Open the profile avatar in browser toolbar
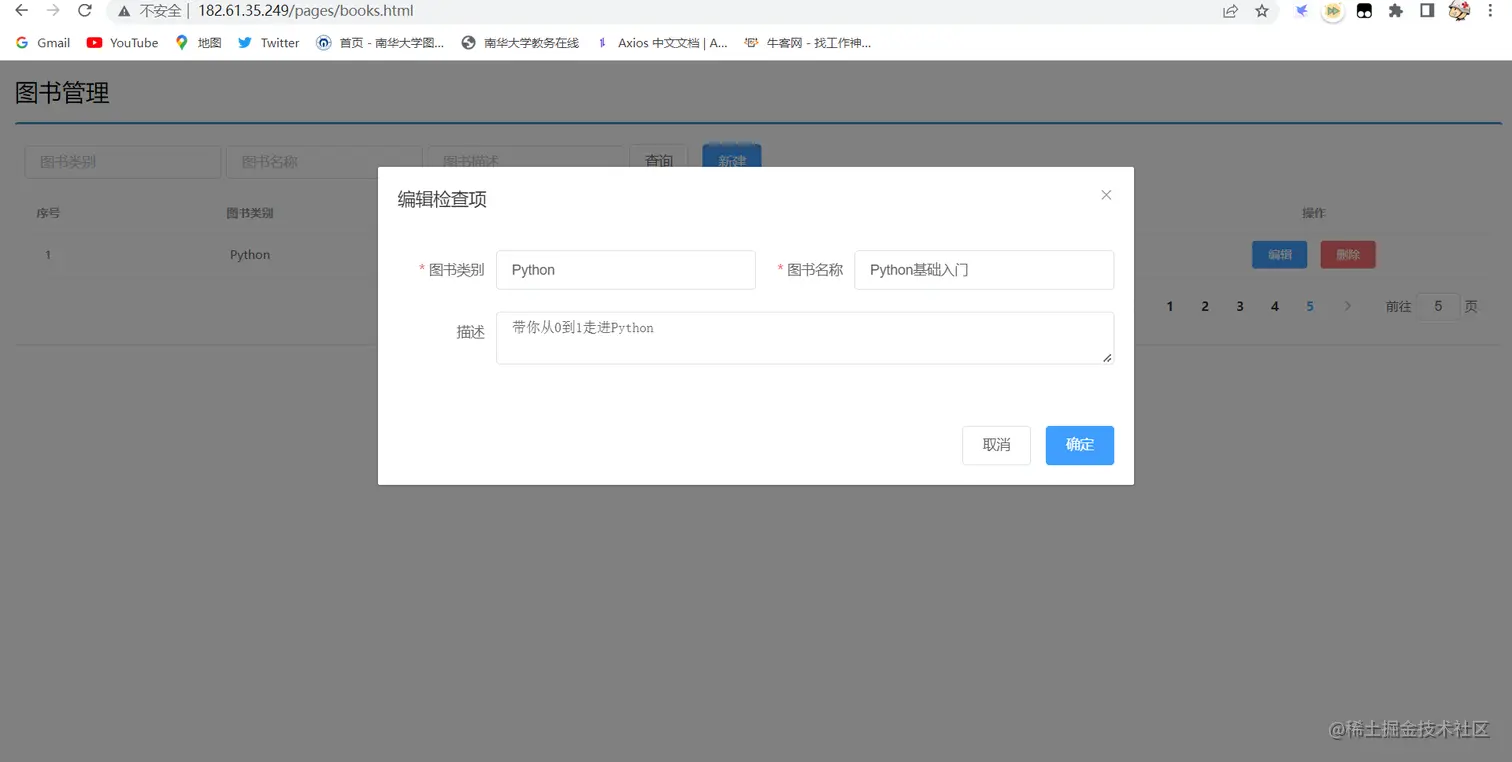 click(x=1459, y=11)
